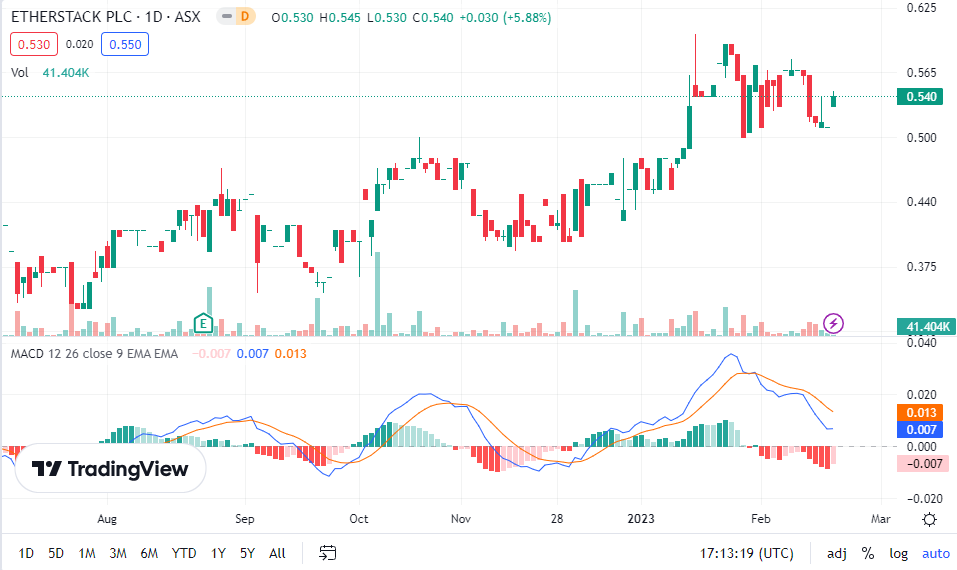Click the purple lightning bolt event icon
The width and height of the screenshot is (957, 570).
(x=834, y=323)
